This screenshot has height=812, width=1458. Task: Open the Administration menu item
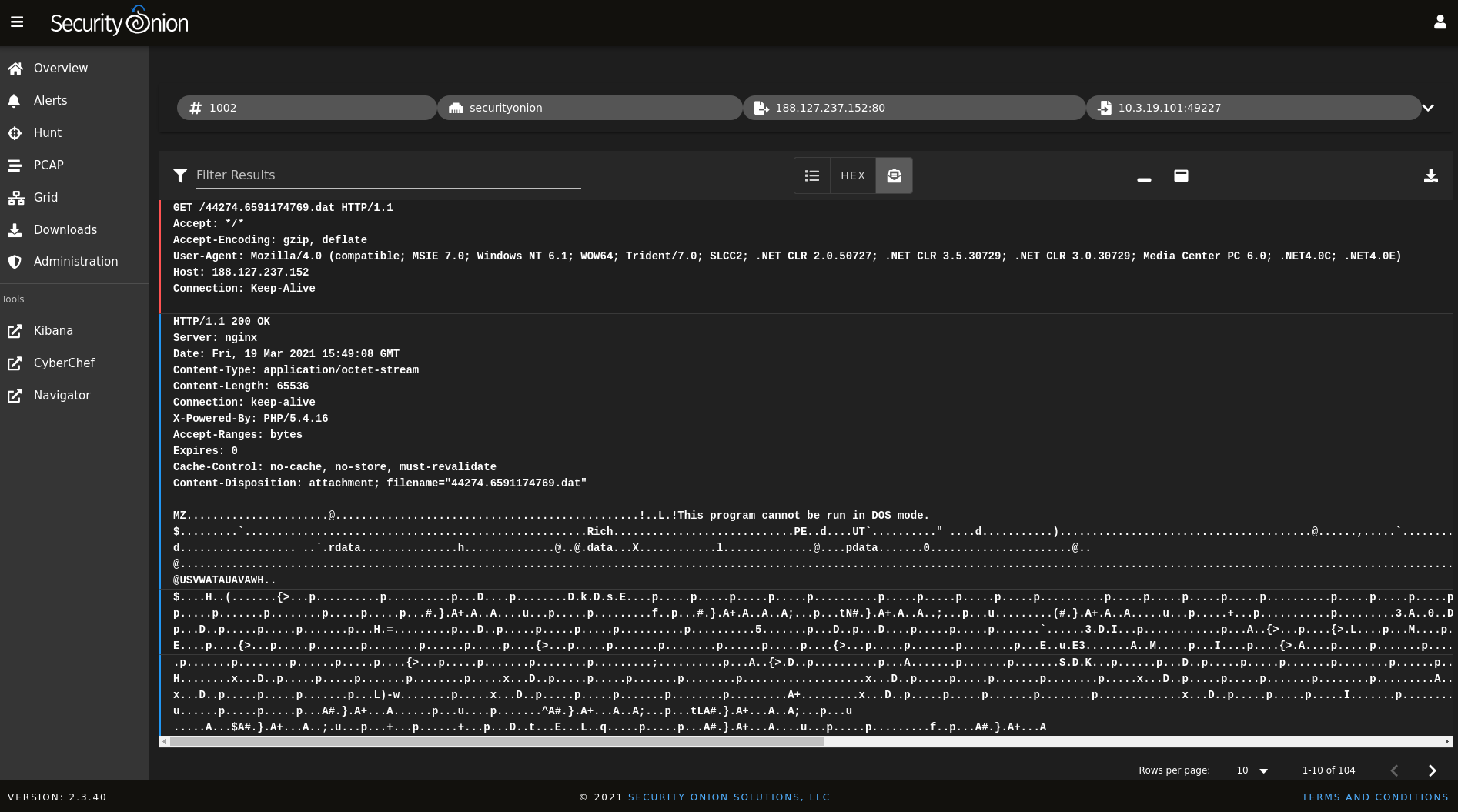75,261
